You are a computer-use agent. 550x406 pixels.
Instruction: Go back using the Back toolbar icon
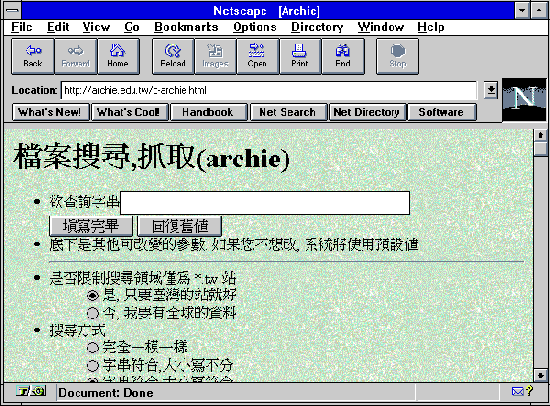coord(33,56)
